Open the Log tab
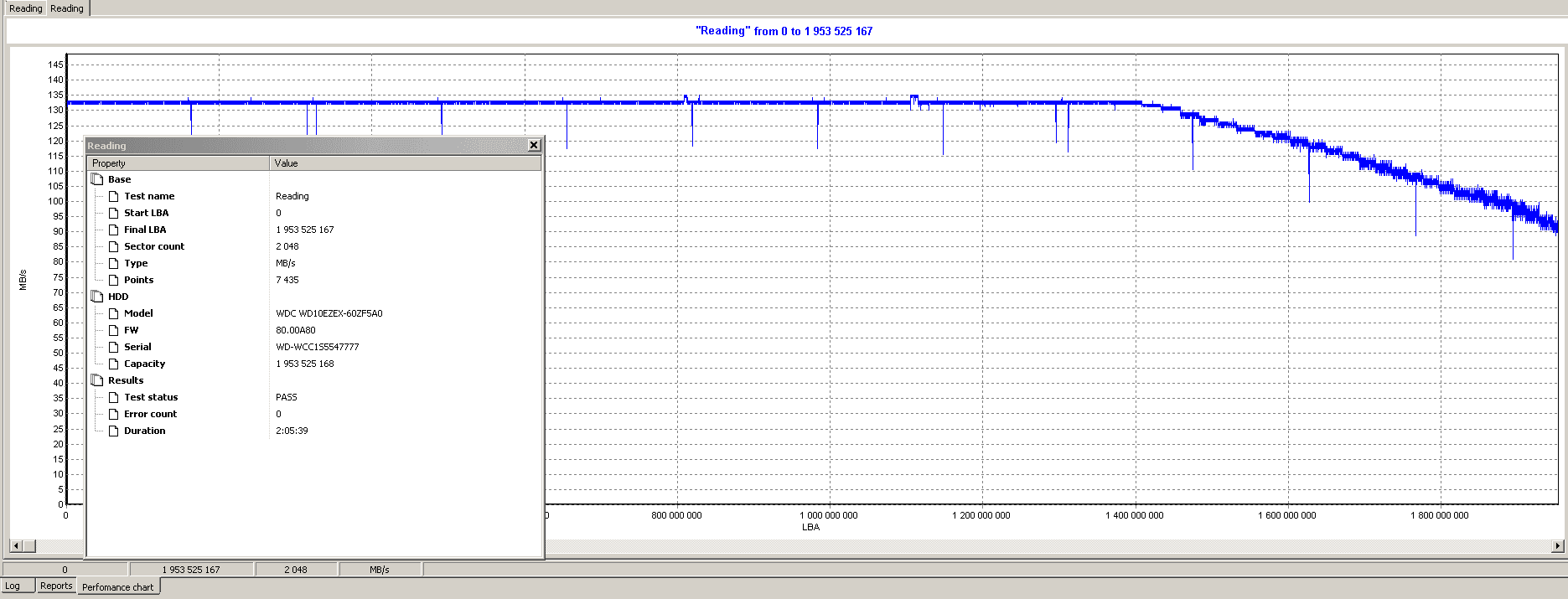The height and width of the screenshot is (599, 1568). 13,586
